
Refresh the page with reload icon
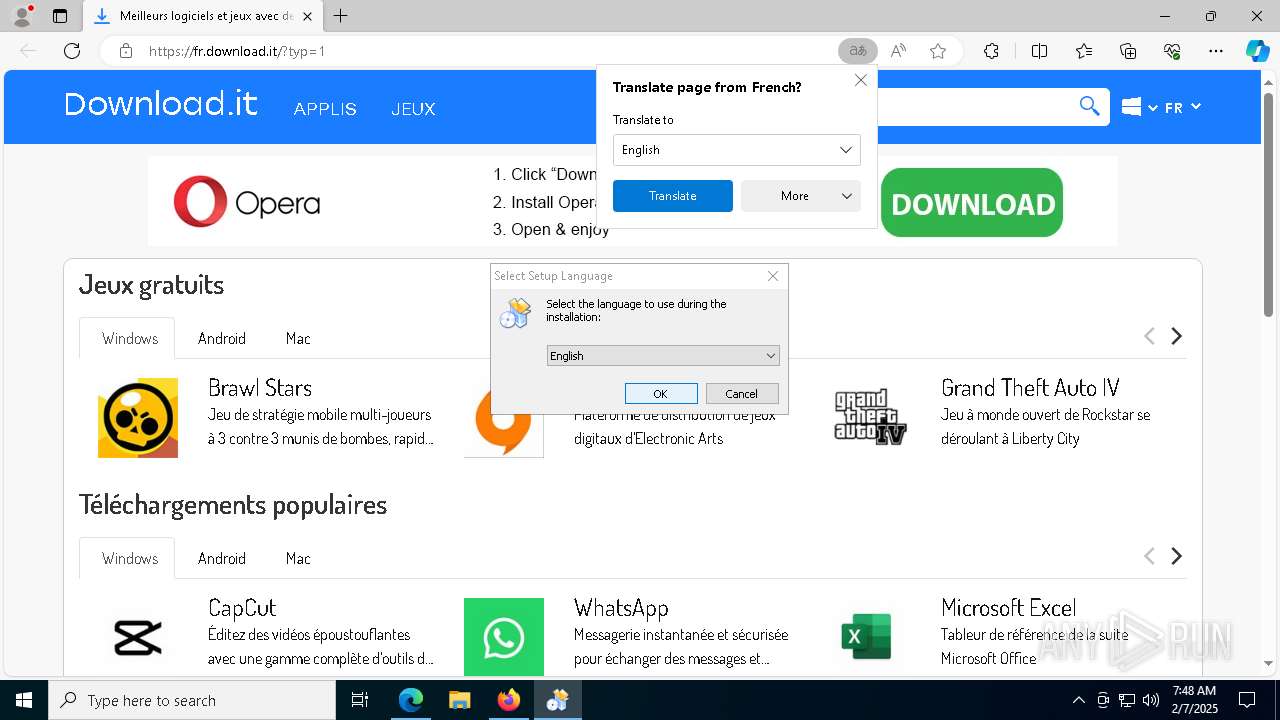pyautogui.click(x=72, y=51)
